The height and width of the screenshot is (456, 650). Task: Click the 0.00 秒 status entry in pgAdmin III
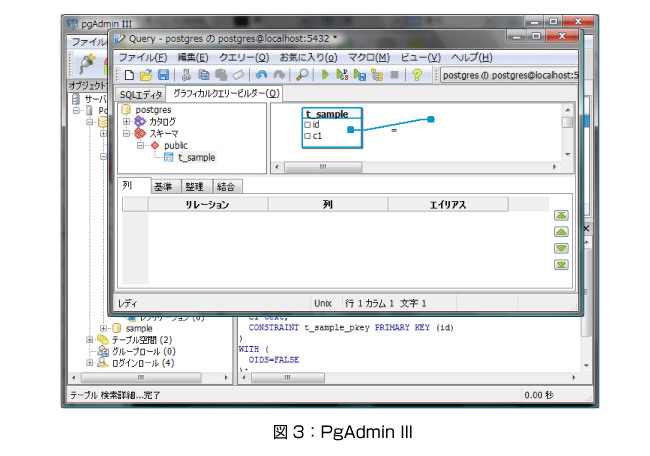539,395
